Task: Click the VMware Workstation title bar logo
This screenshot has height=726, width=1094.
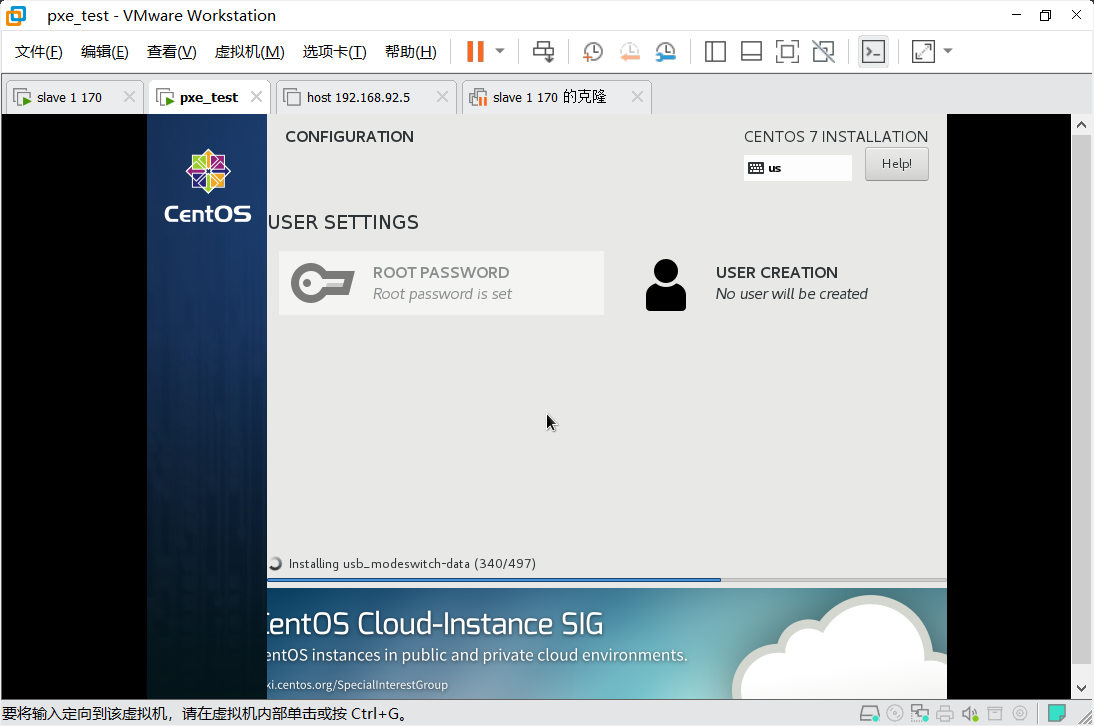Action: [15, 15]
